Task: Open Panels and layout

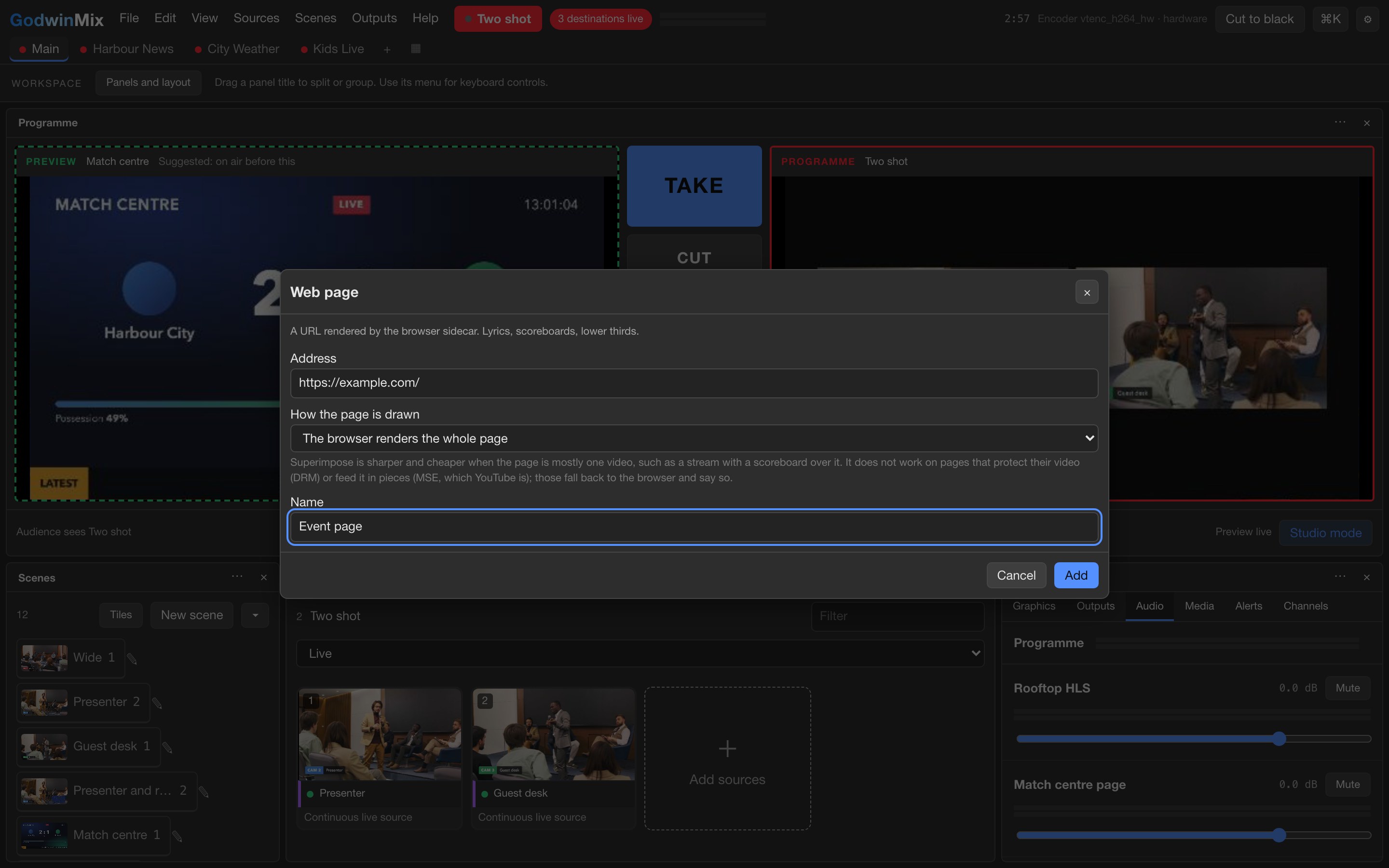Action: [148, 82]
